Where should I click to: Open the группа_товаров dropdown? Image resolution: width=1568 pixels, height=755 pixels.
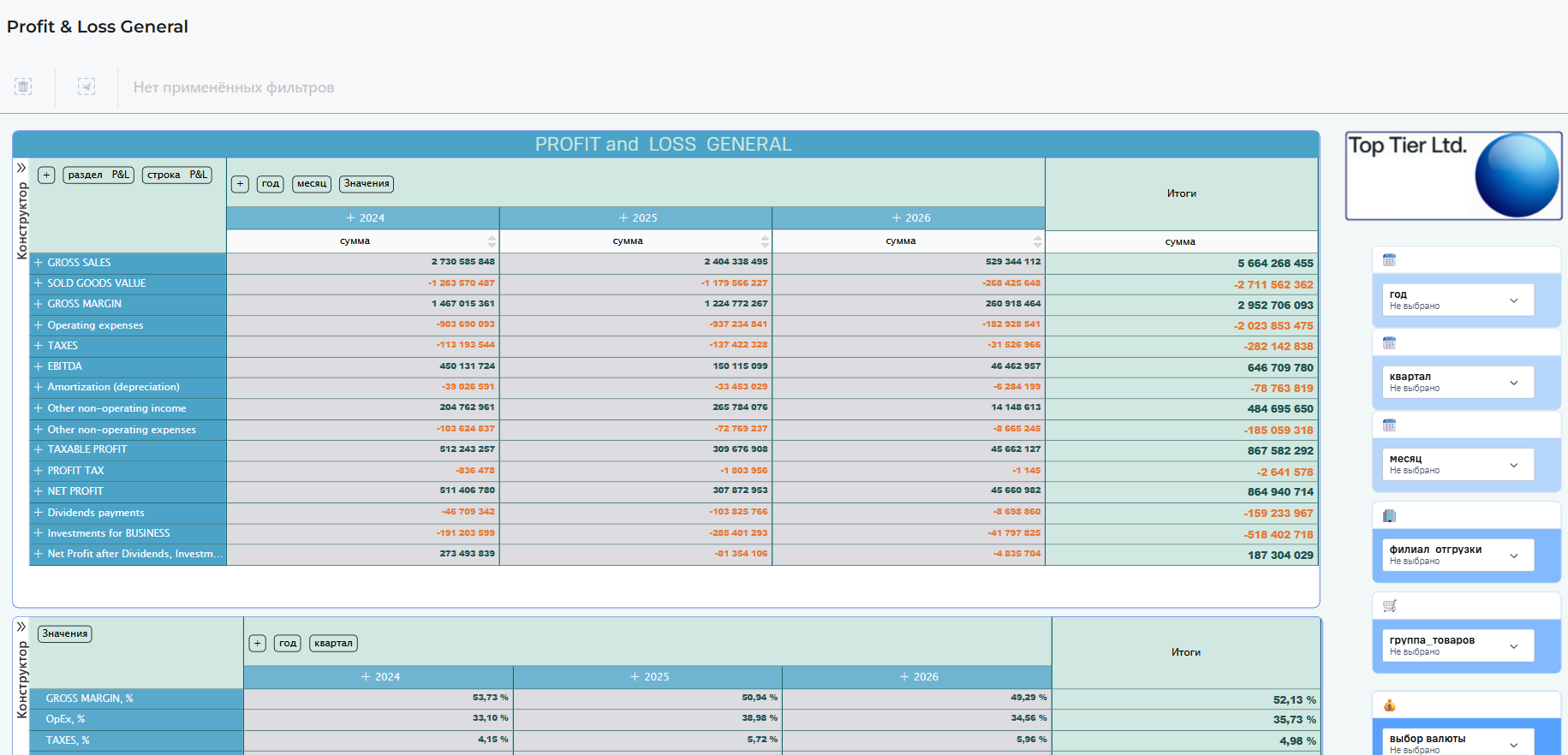coord(1458,645)
